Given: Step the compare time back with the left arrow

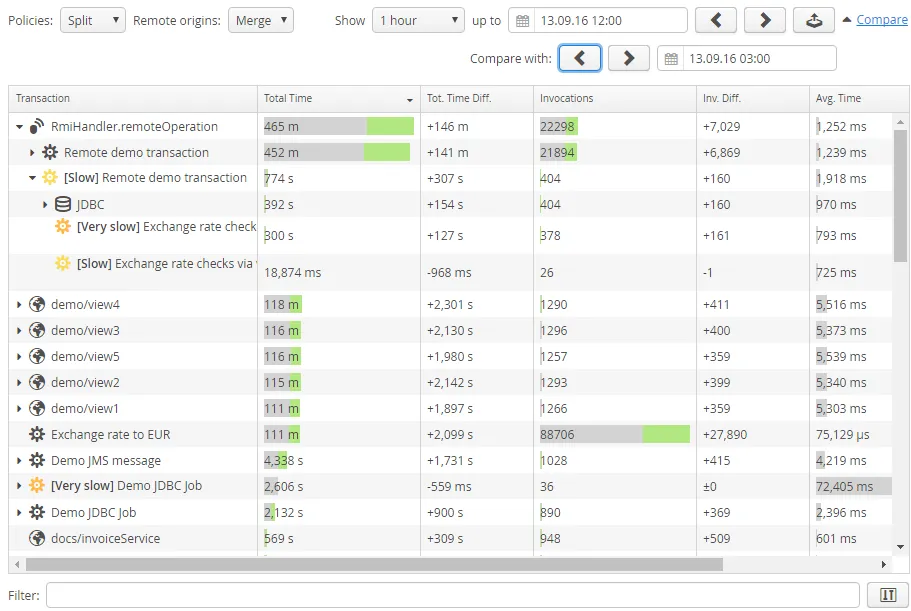Looking at the screenshot, I should (x=580, y=57).
